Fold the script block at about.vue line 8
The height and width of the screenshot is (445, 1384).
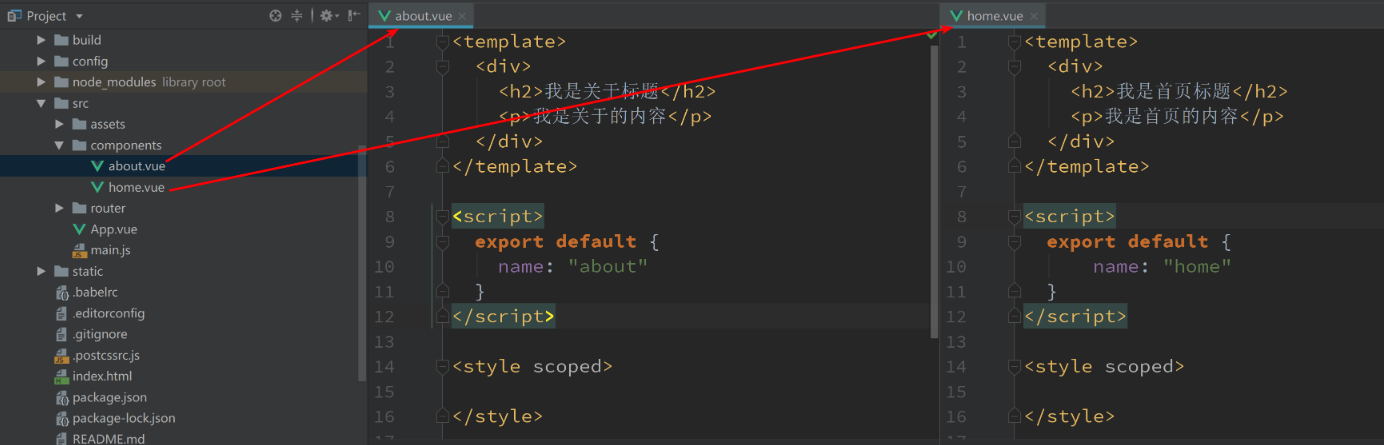pyautogui.click(x=442, y=217)
